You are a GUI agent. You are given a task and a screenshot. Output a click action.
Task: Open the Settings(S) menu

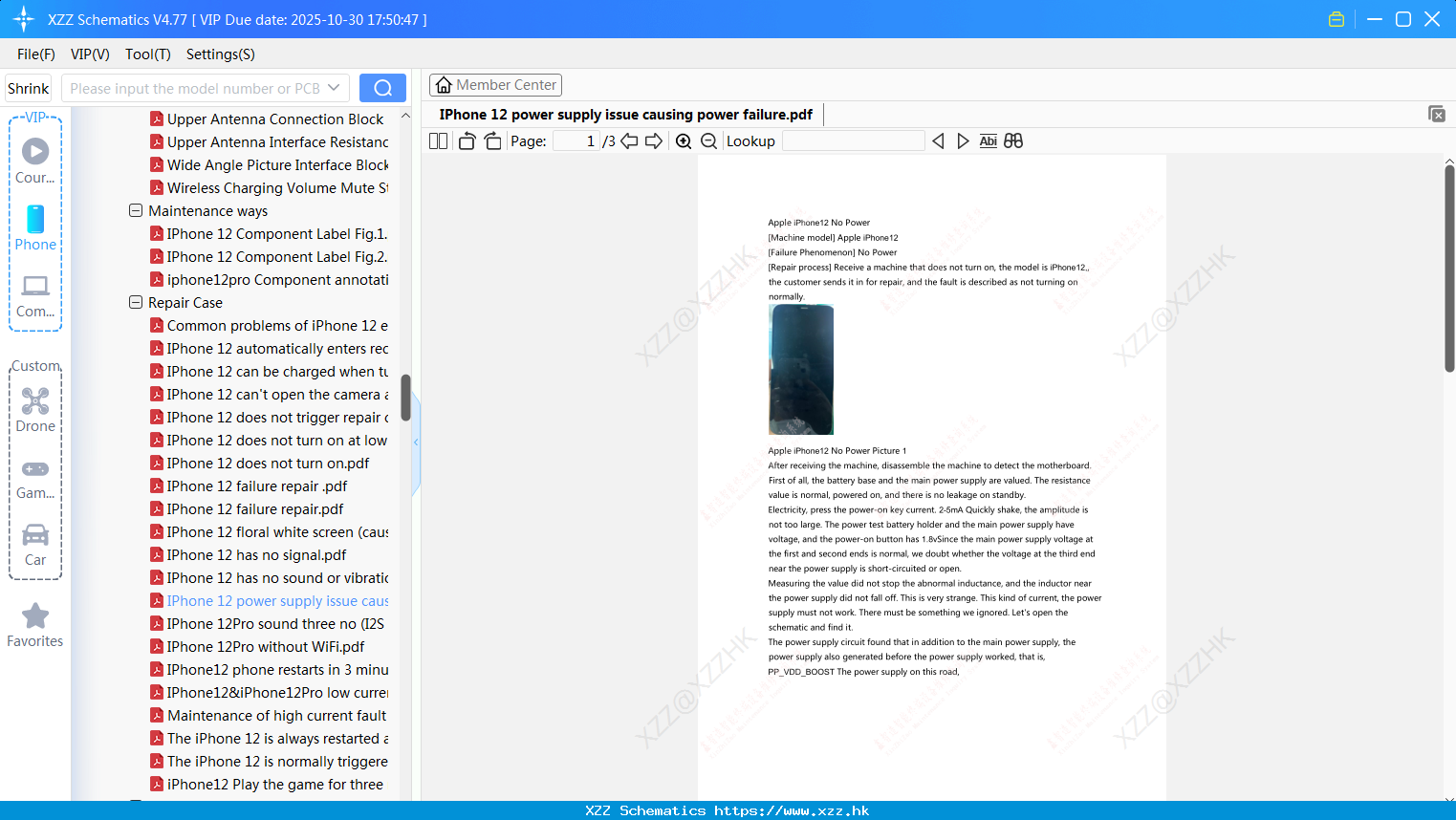pos(221,54)
